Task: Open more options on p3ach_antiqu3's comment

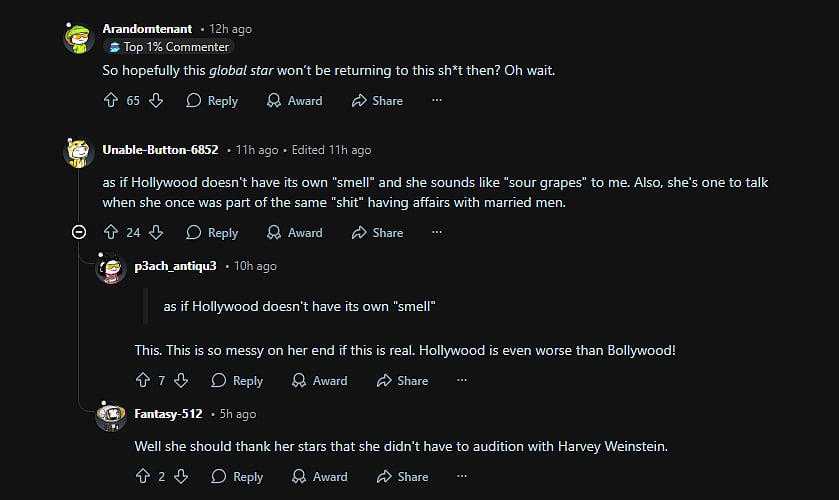Action: (461, 380)
